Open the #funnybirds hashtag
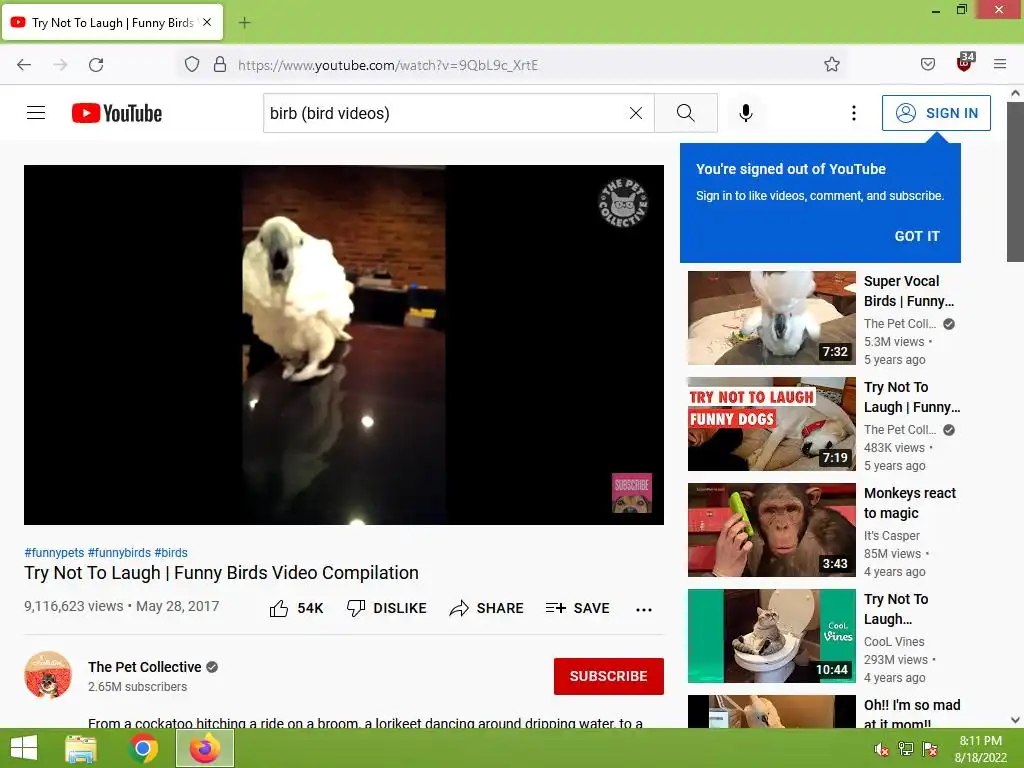Screen dimensions: 1024x768 click(x=119, y=552)
